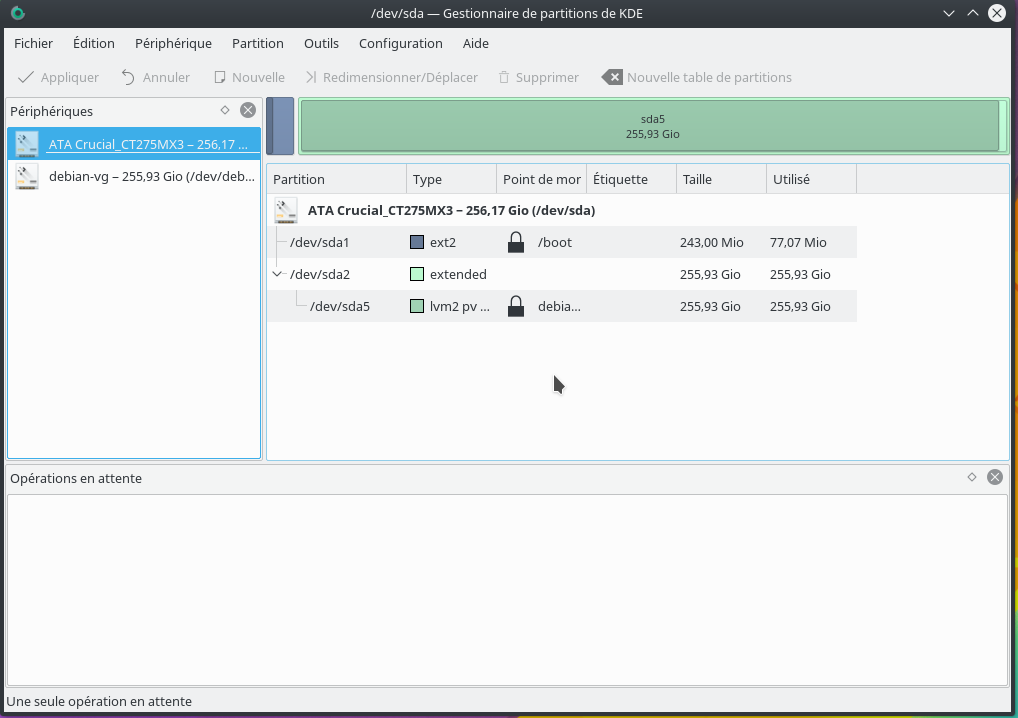Click Nouvelle table de partitions icon
The width and height of the screenshot is (1018, 718).
click(x=612, y=77)
